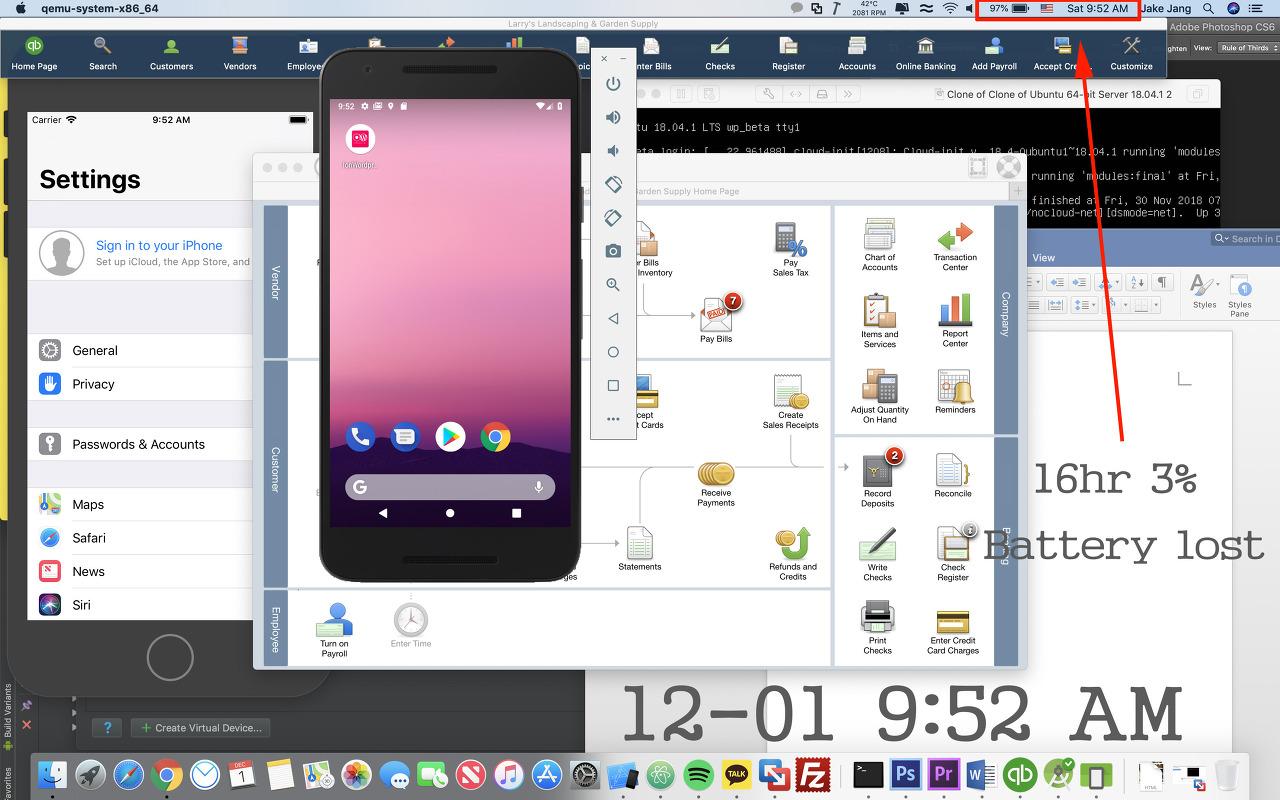1280x800 pixels.
Task: Rotate emulator right using the rotate icon
Action: (613, 218)
